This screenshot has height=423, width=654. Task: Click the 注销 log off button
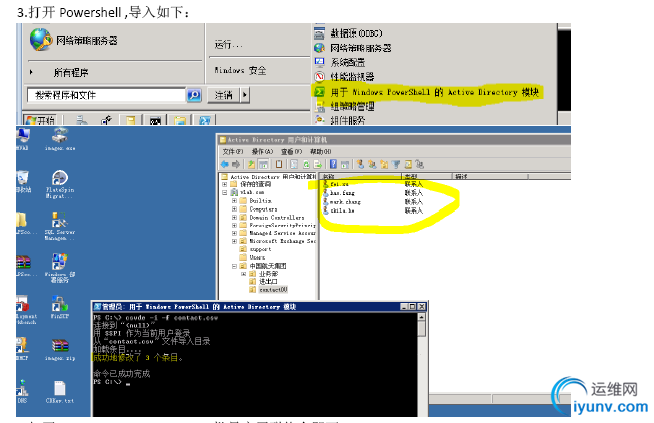coord(224,95)
